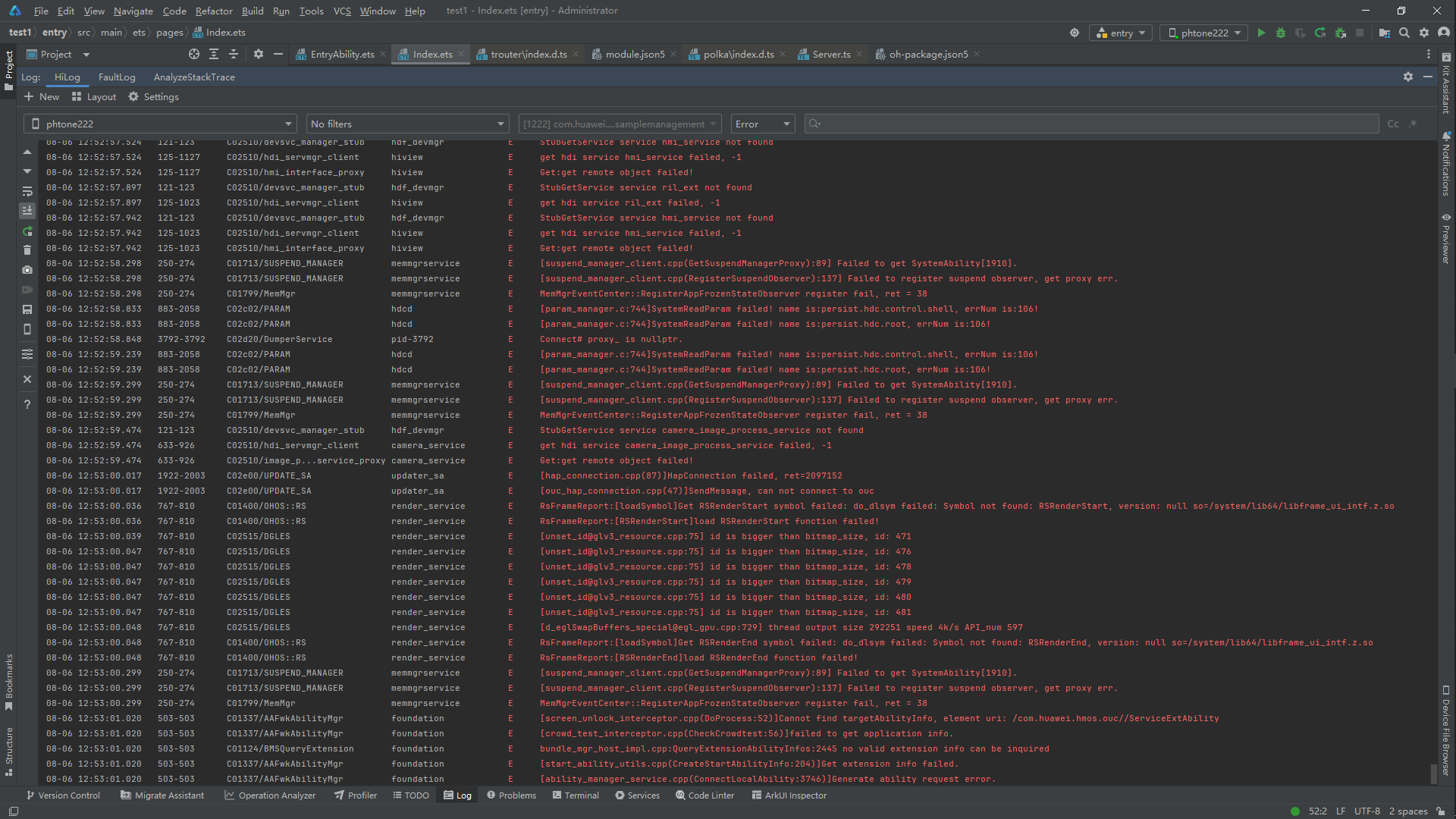Open editor tabs overflow three-dot menu
The height and width of the screenshot is (819, 1456).
(1429, 54)
